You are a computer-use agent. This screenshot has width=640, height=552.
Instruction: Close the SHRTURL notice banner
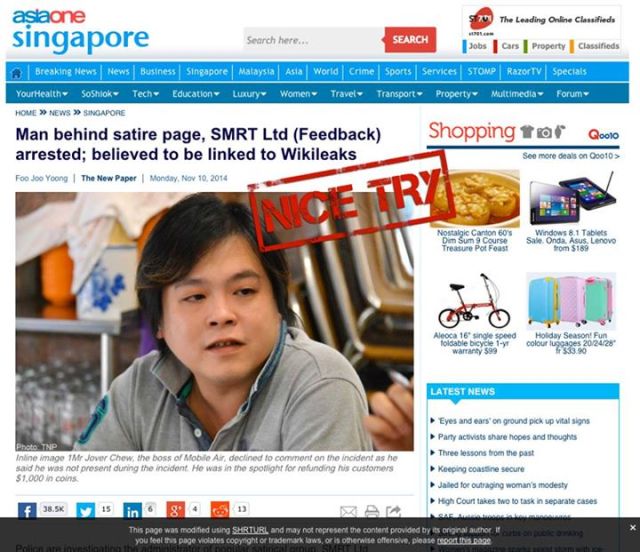[x=633, y=528]
